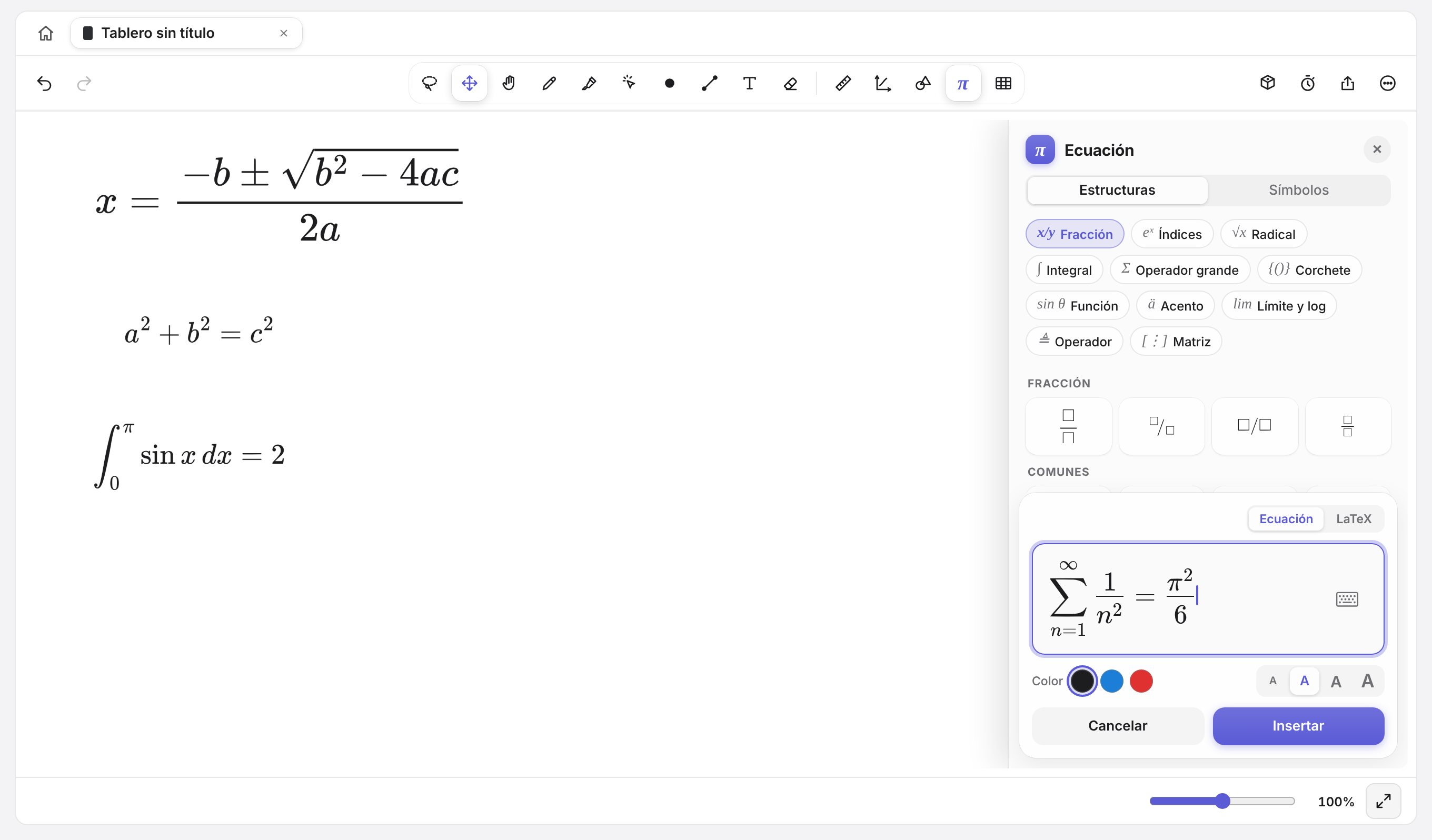Select the Límite y log chip
Image resolution: width=1432 pixels, height=840 pixels.
(1279, 306)
